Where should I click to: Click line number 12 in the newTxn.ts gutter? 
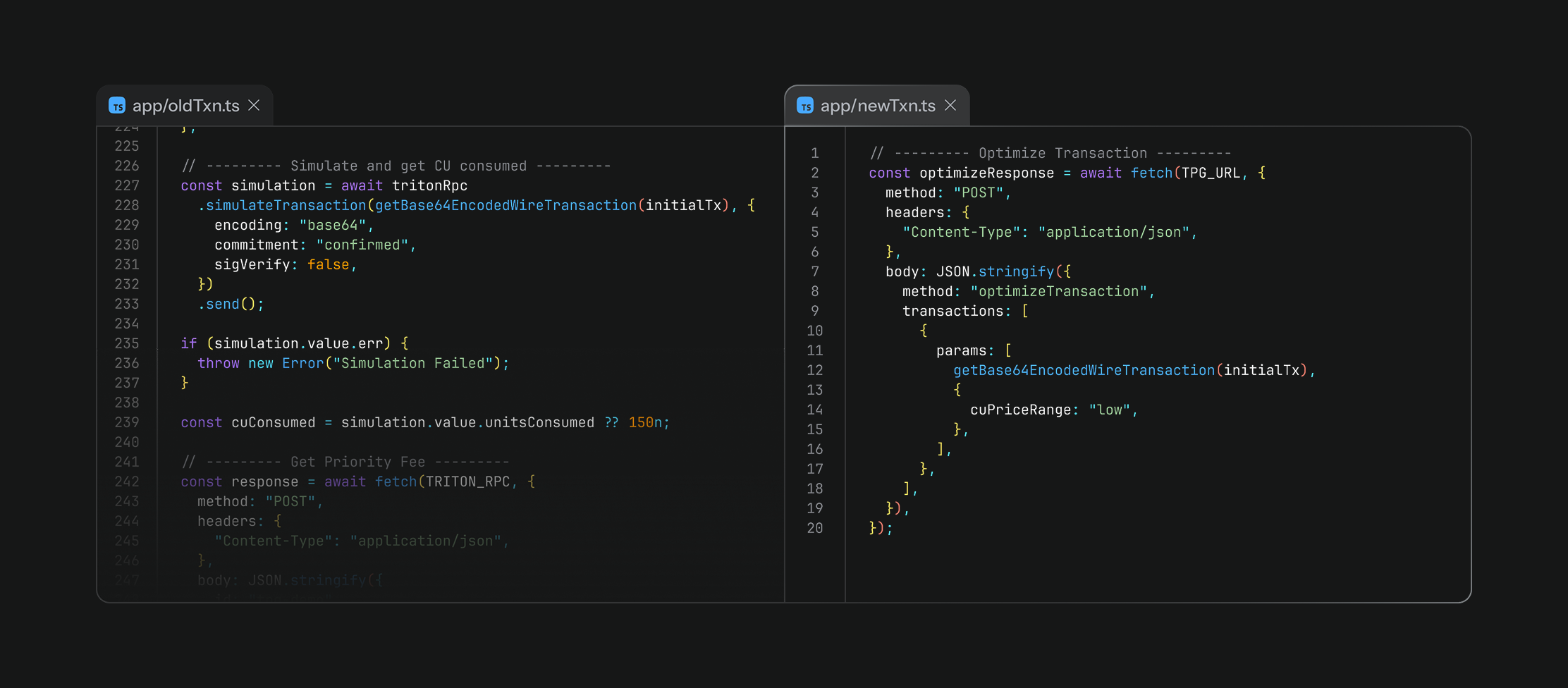pos(814,370)
